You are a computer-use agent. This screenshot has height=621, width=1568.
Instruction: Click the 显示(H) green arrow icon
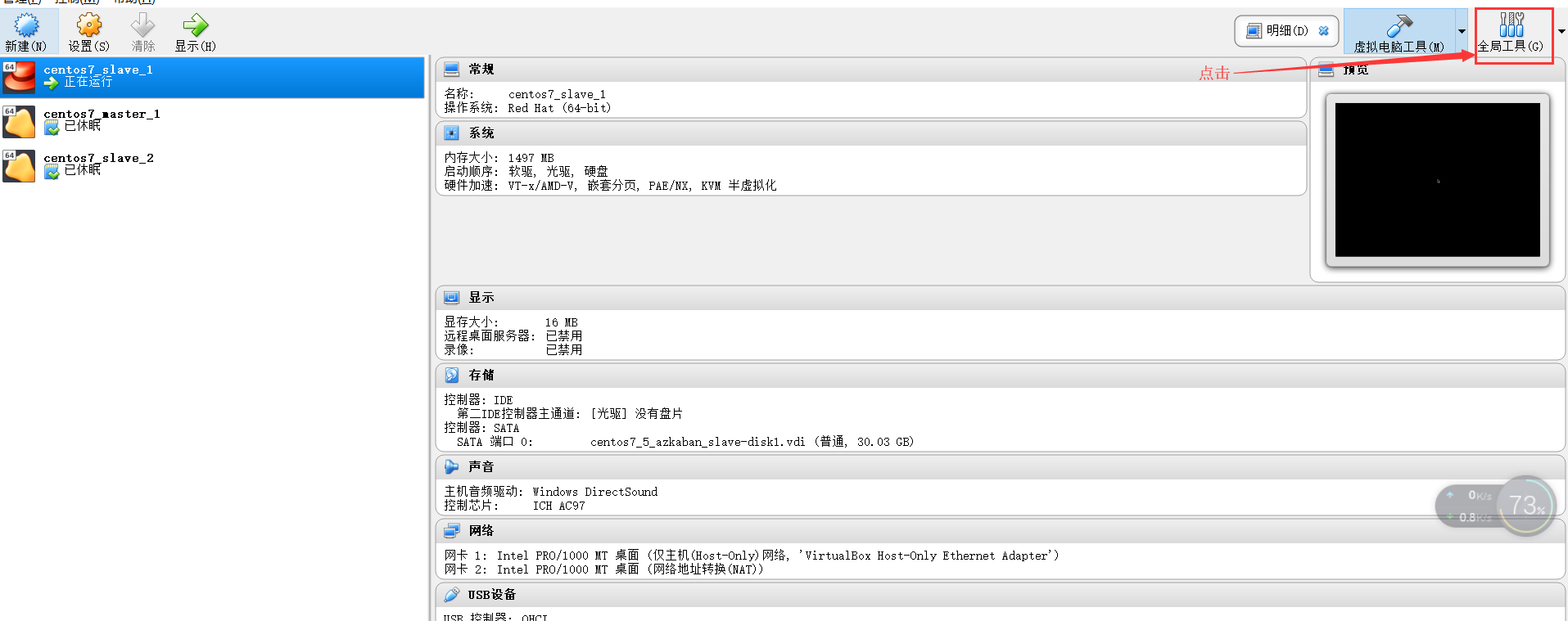[x=195, y=25]
